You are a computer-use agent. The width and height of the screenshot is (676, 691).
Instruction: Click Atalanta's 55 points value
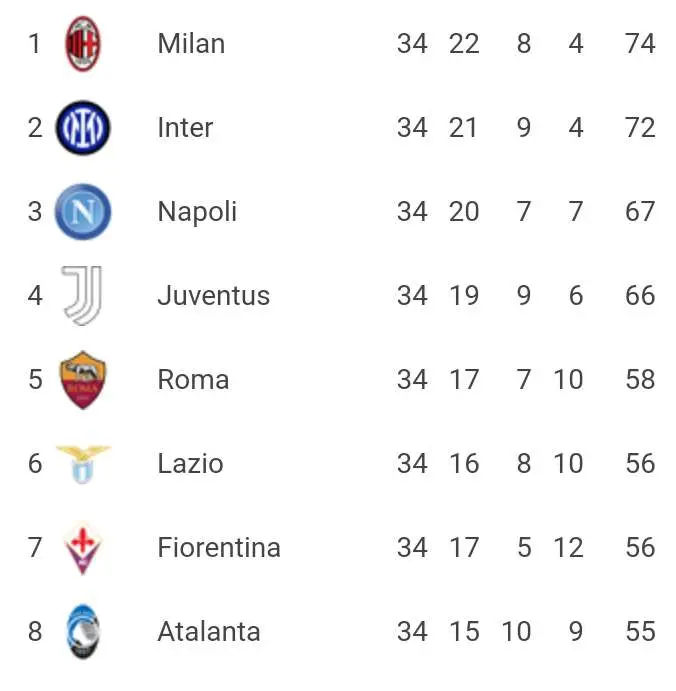(x=640, y=632)
